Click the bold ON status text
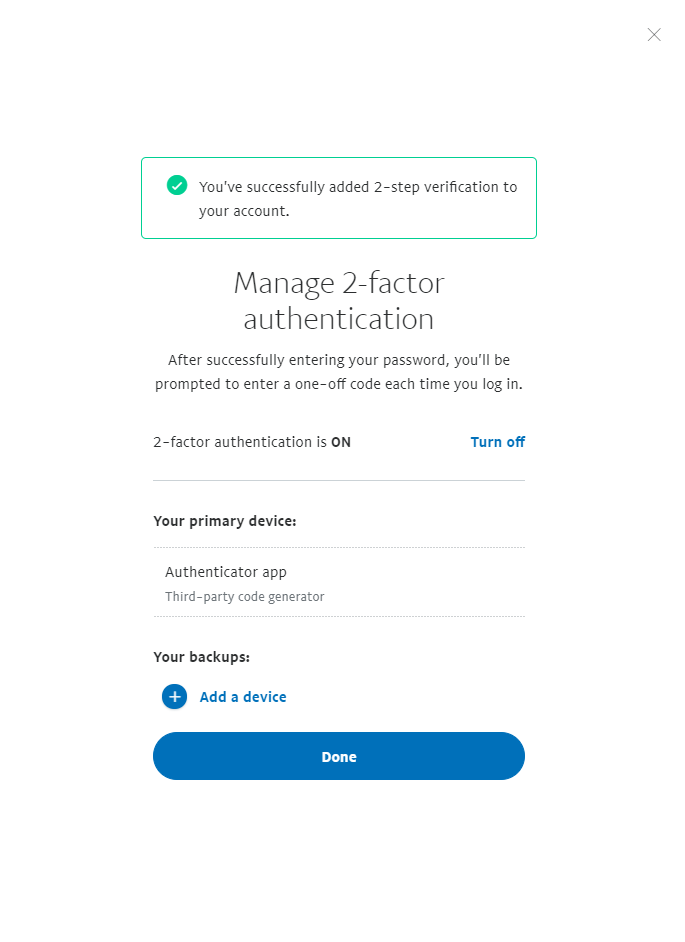This screenshot has width=685, height=942. tap(341, 442)
